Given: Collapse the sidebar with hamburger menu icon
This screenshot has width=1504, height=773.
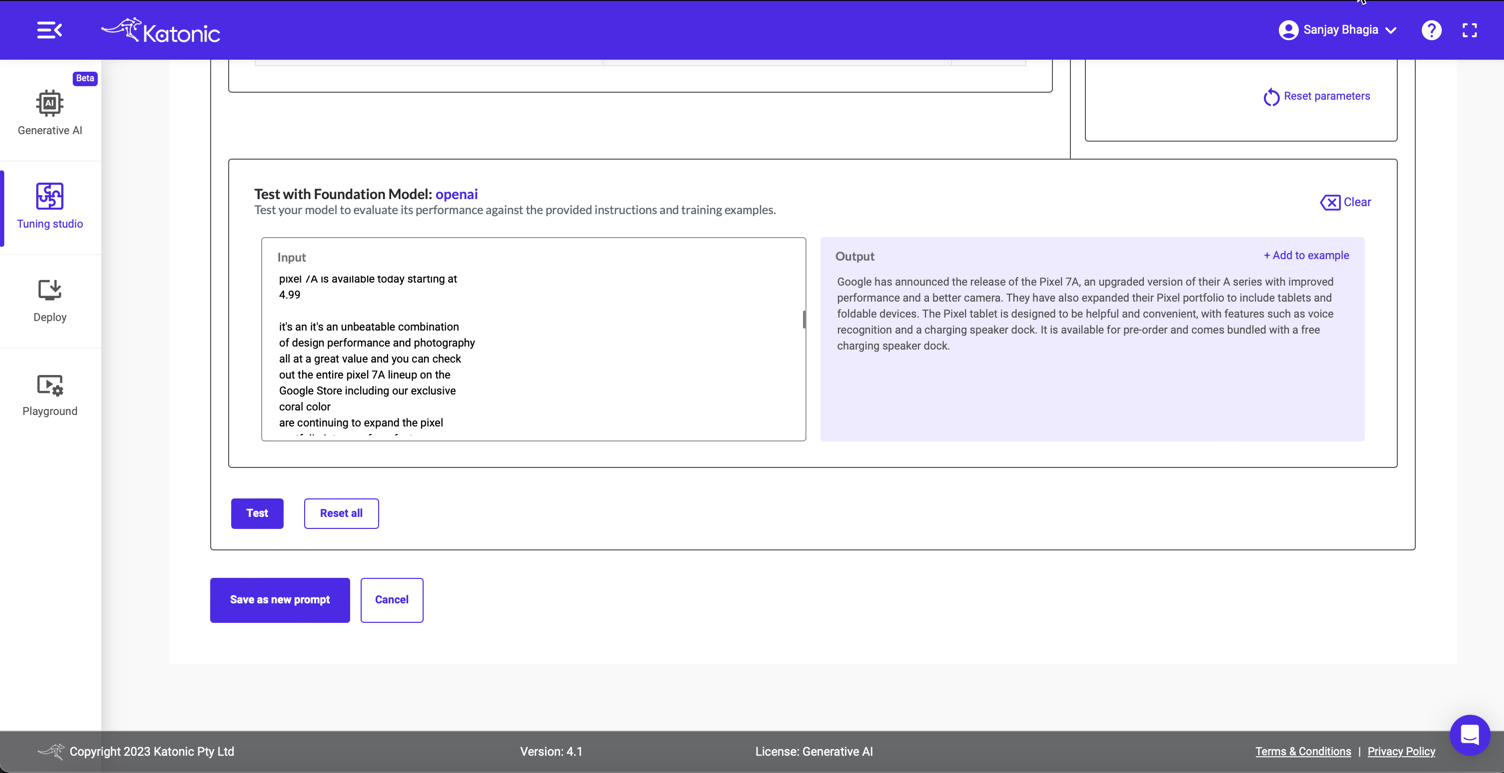Looking at the screenshot, I should coord(49,30).
